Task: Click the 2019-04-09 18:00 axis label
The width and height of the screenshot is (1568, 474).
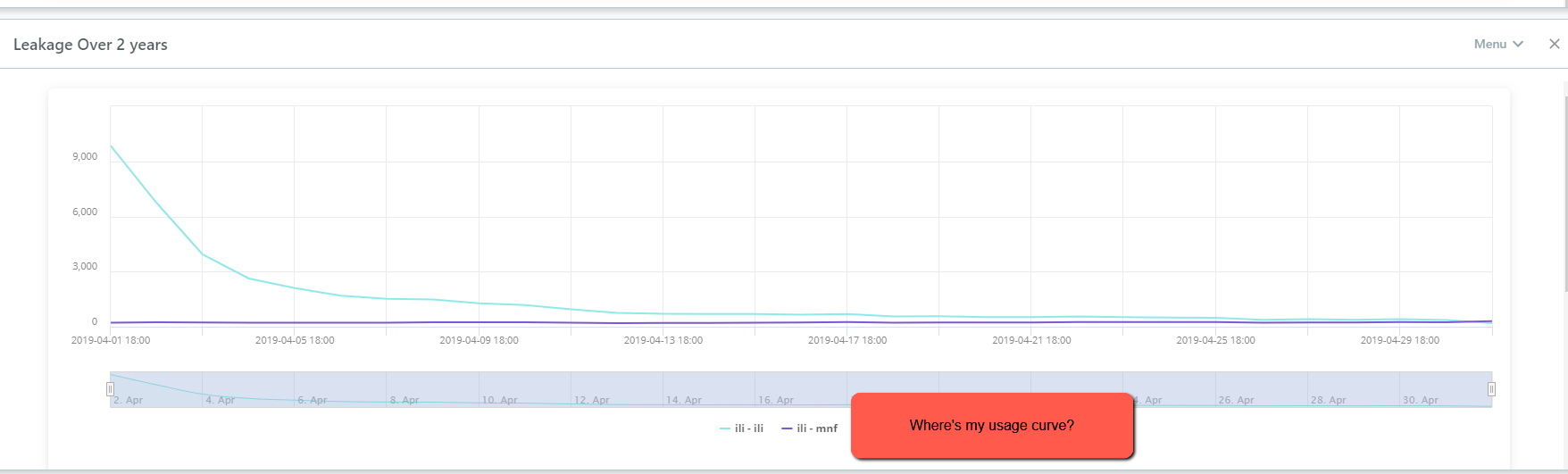Action: pyautogui.click(x=479, y=340)
